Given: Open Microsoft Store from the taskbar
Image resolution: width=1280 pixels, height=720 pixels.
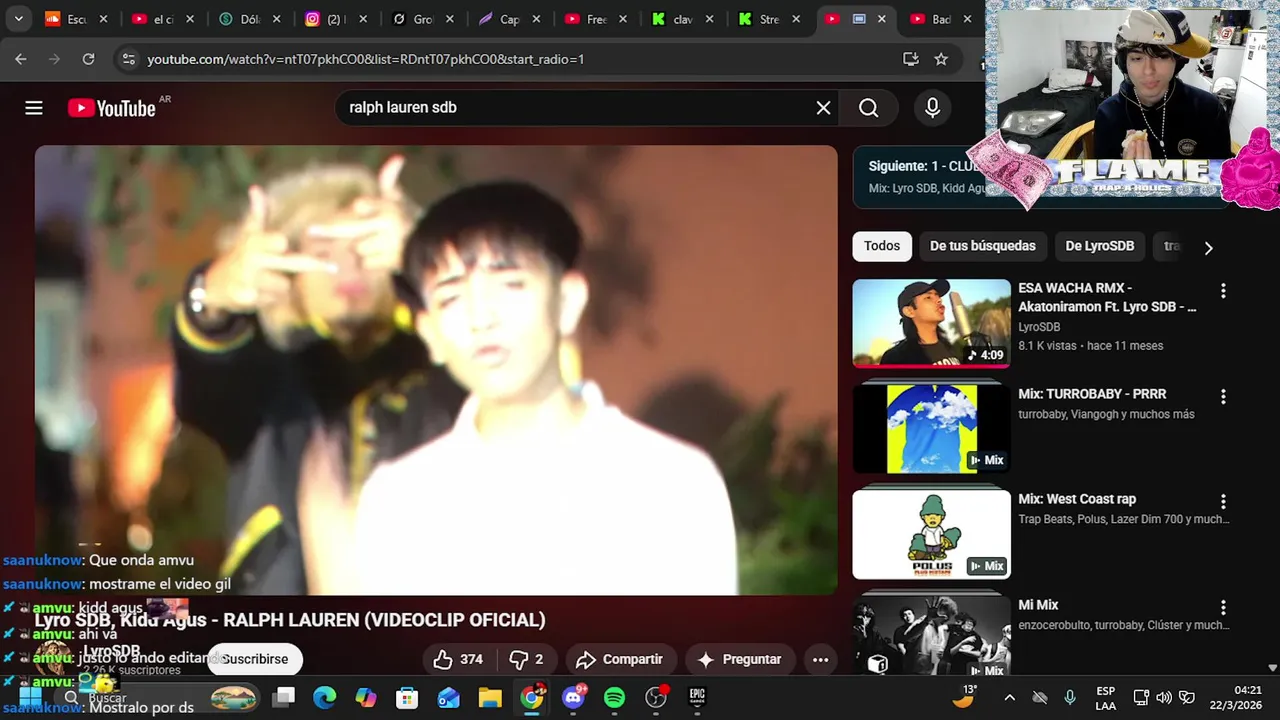Looking at the screenshot, I should click(x=406, y=697).
